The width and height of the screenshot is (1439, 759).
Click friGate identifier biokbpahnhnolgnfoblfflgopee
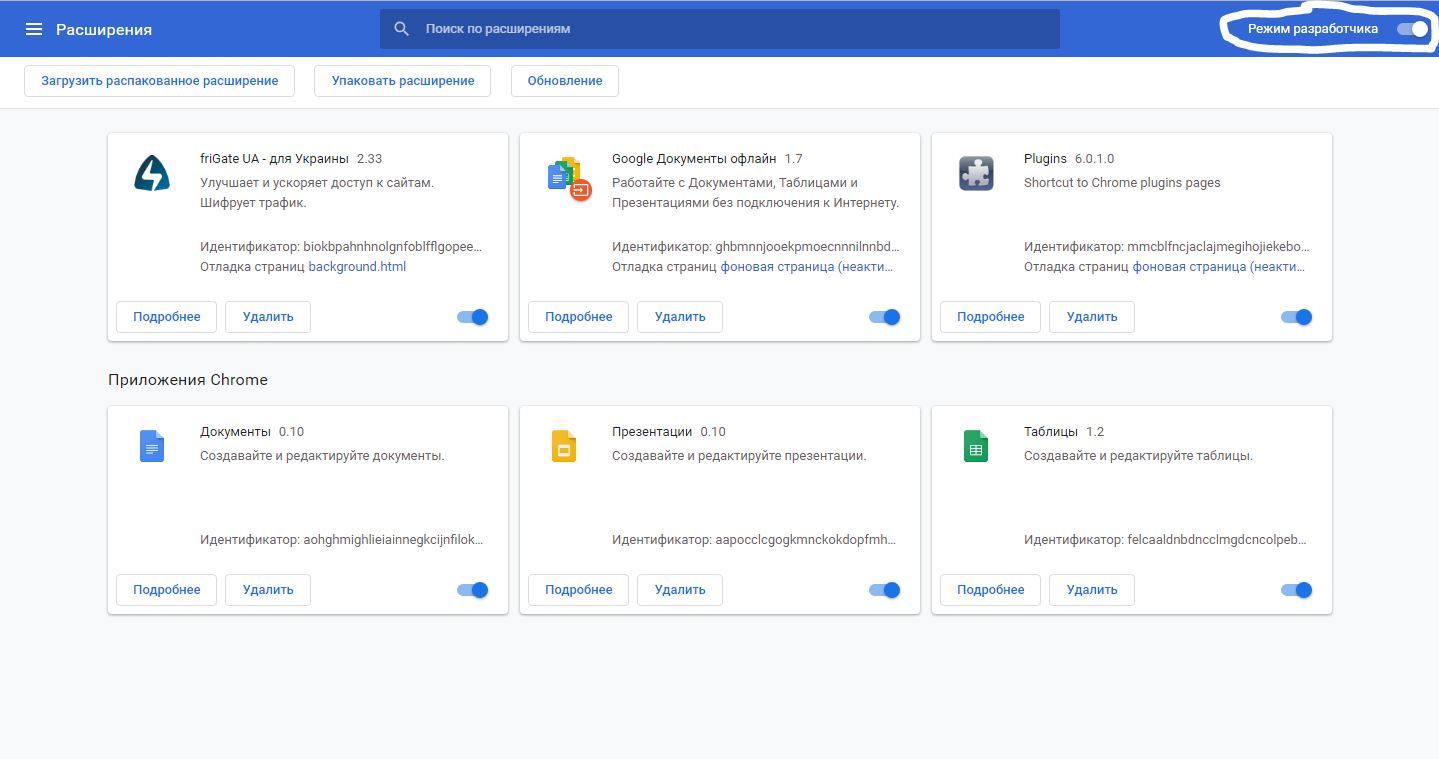pos(393,247)
